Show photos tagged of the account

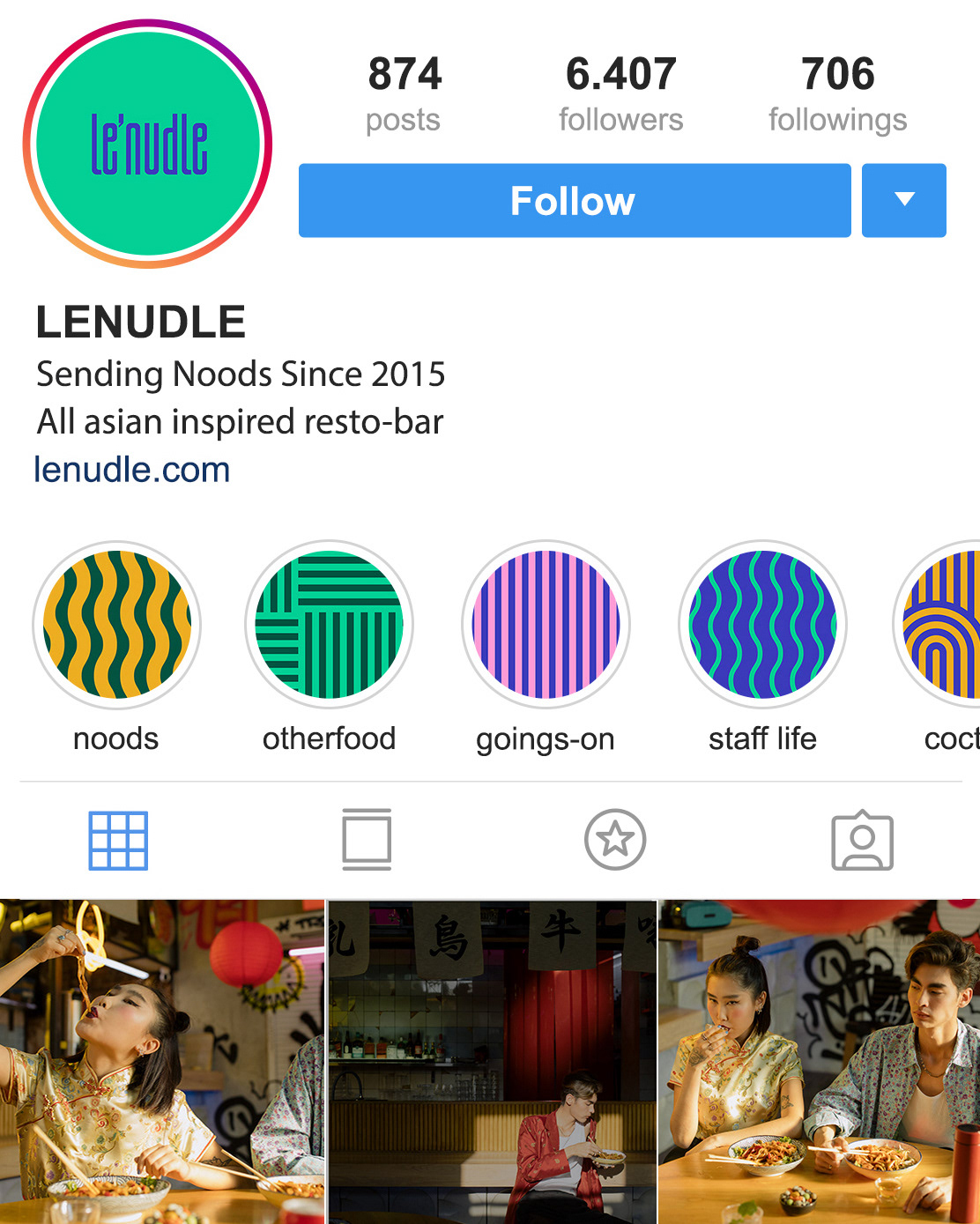pos(863,840)
